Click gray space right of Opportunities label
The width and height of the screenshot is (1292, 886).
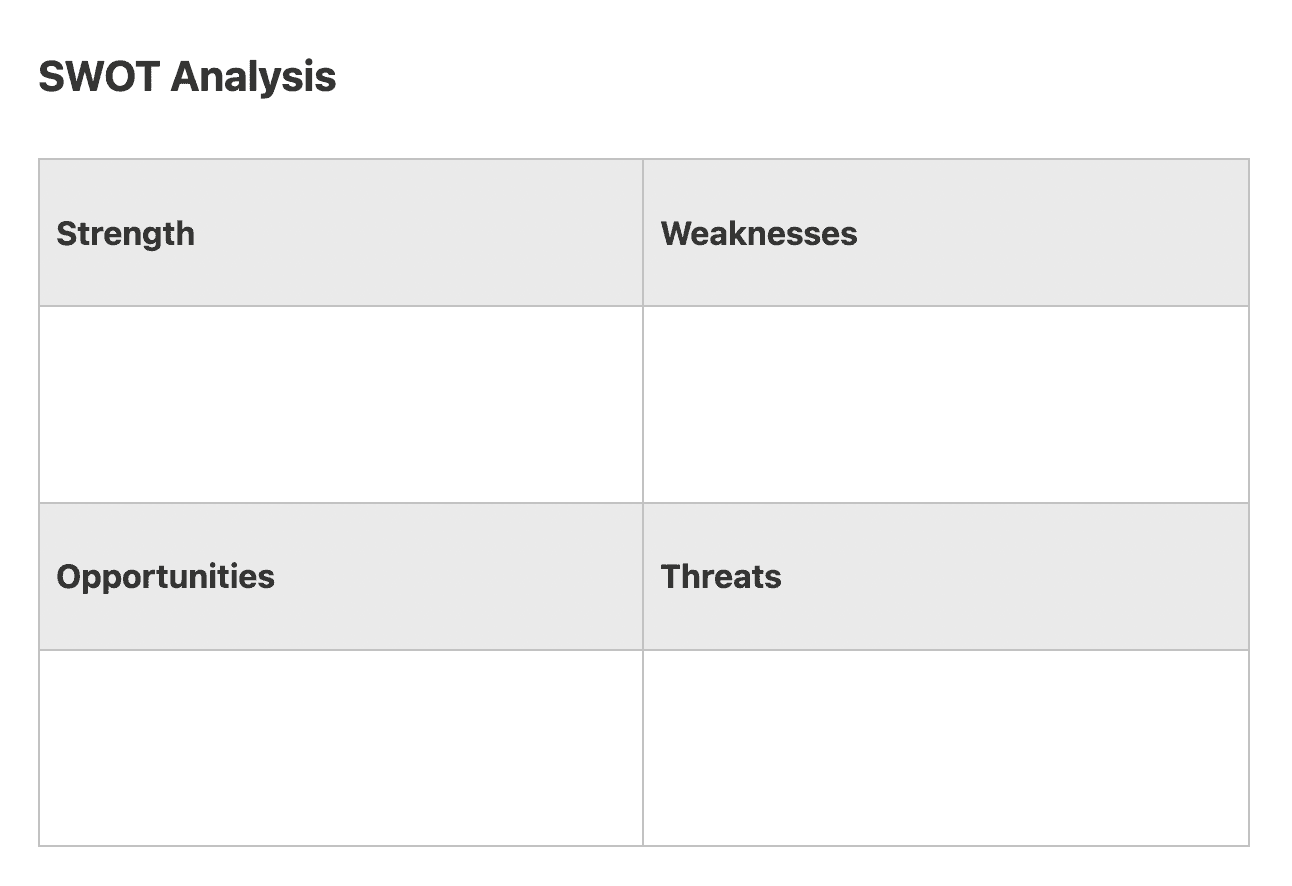tap(460, 577)
